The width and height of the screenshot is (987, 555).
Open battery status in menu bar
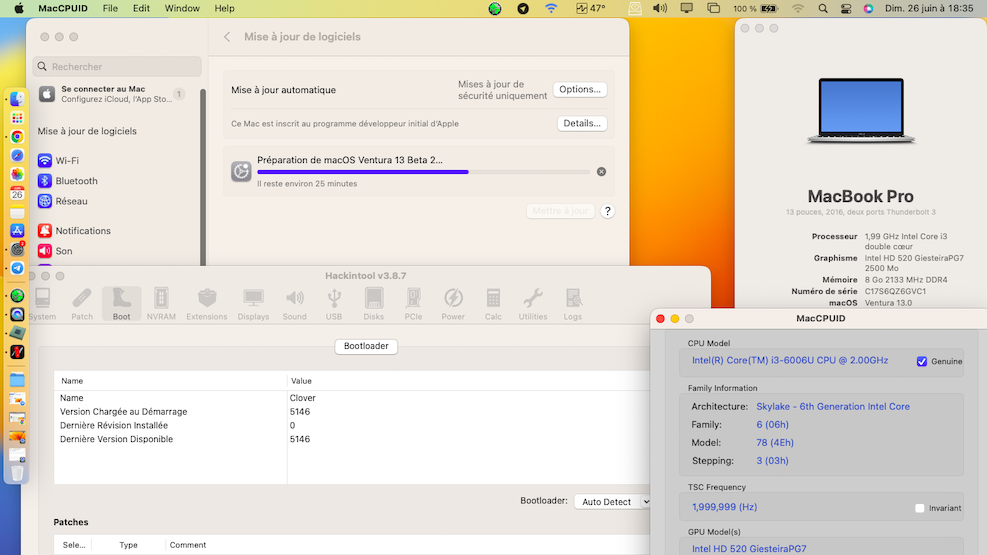point(755,8)
